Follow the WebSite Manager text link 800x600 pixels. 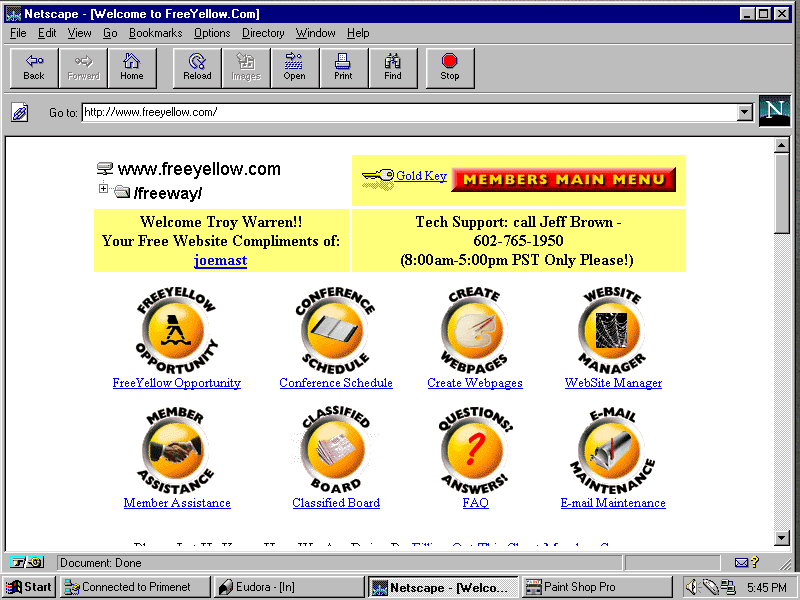coord(613,383)
